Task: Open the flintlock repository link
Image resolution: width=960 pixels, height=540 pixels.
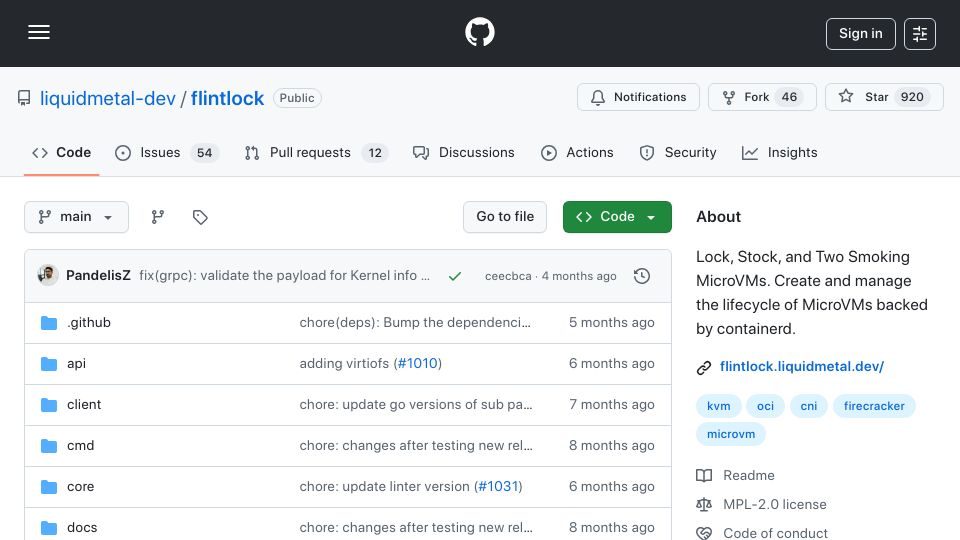Action: click(227, 98)
